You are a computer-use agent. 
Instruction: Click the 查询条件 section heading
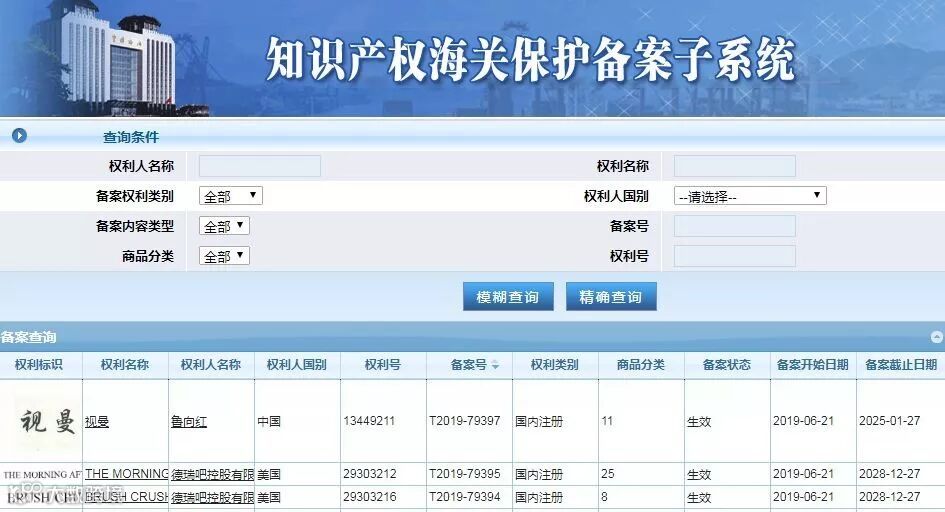(x=131, y=137)
